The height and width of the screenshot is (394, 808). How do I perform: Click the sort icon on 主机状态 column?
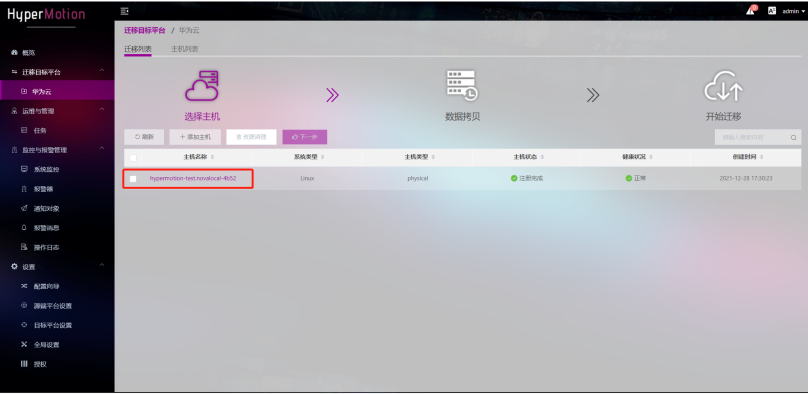(x=543, y=157)
